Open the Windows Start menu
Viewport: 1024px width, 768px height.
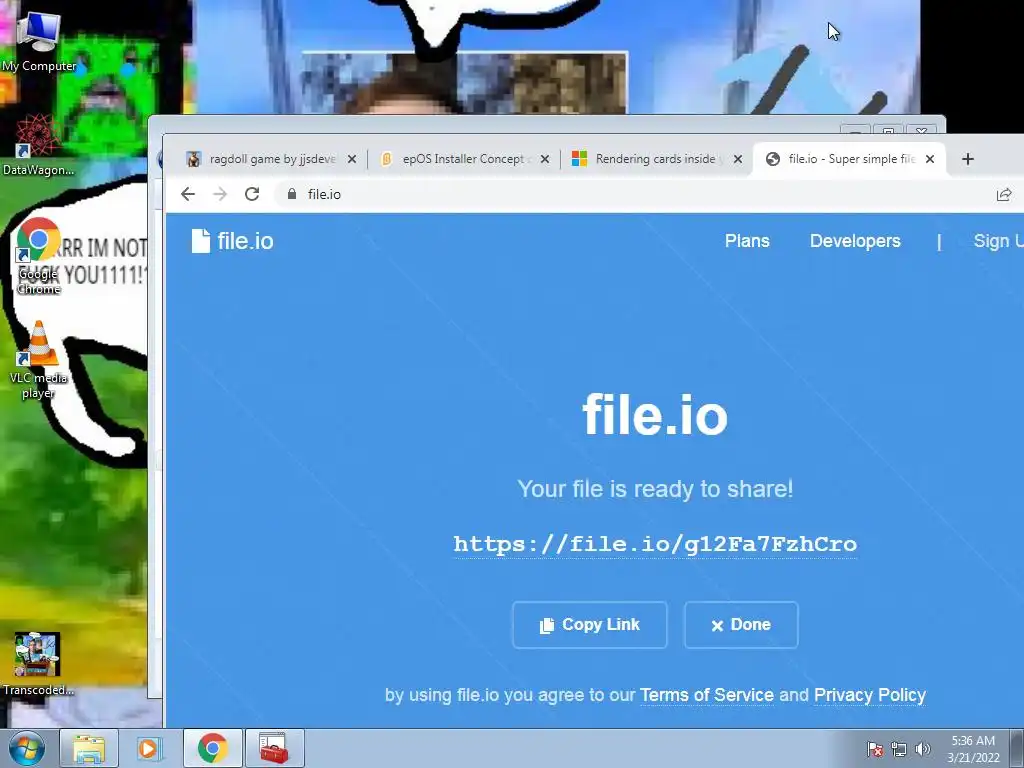[26, 748]
